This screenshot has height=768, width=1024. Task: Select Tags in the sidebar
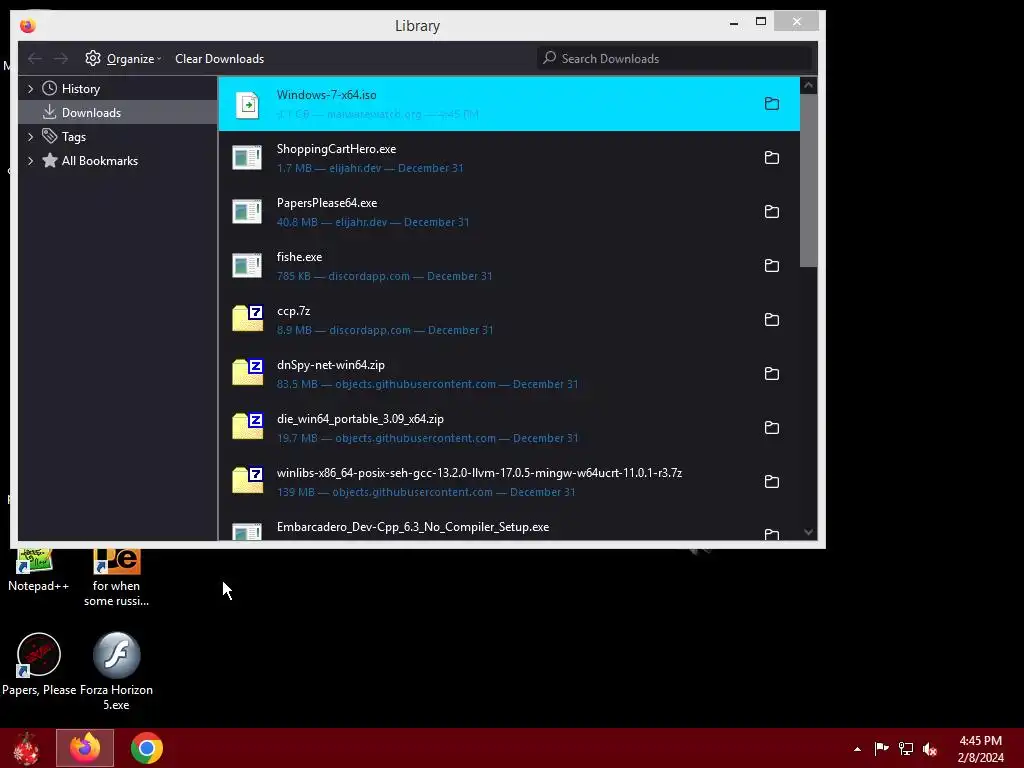[x=118, y=136]
